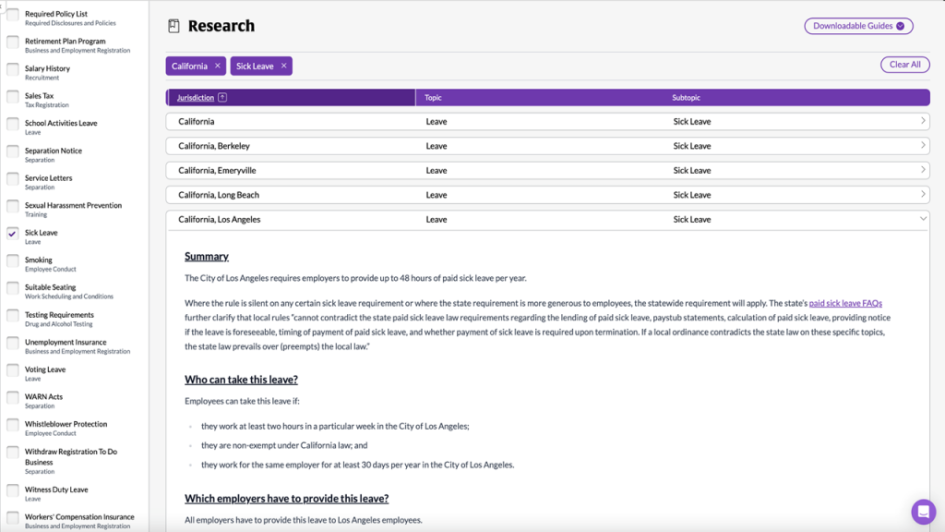Check the Separation Notice checkbox

click(x=13, y=151)
